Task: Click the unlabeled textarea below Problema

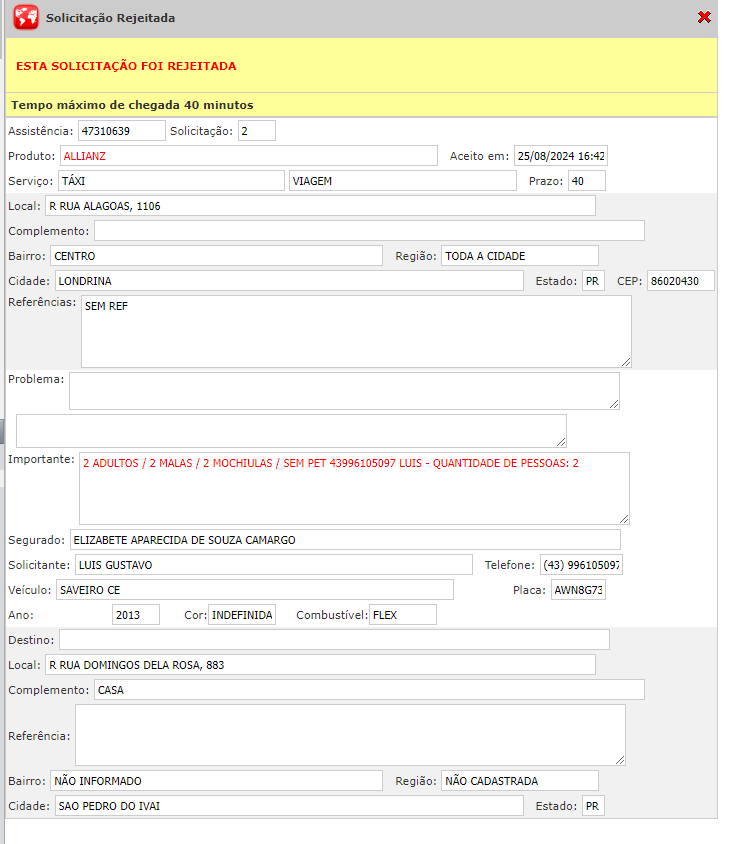Action: point(291,431)
